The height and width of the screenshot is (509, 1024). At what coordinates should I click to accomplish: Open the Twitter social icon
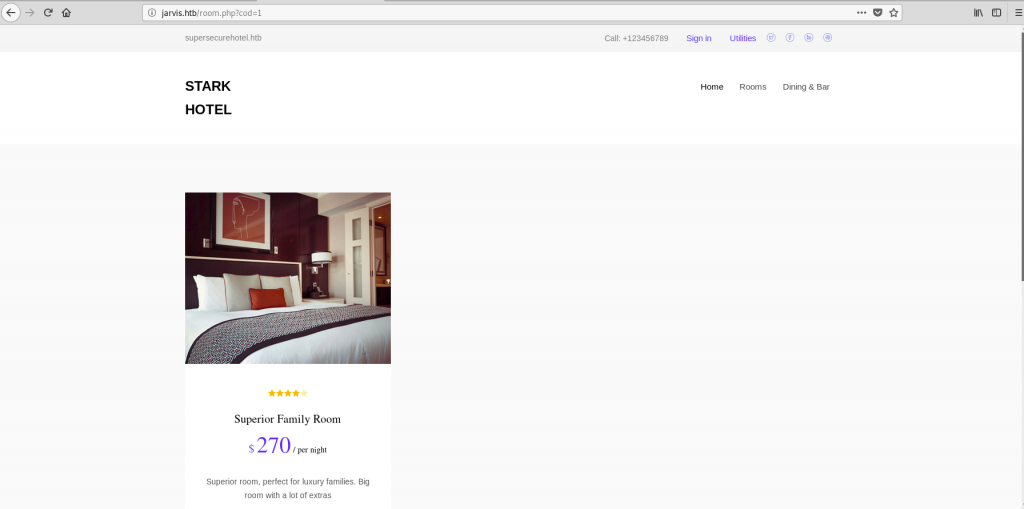point(771,38)
